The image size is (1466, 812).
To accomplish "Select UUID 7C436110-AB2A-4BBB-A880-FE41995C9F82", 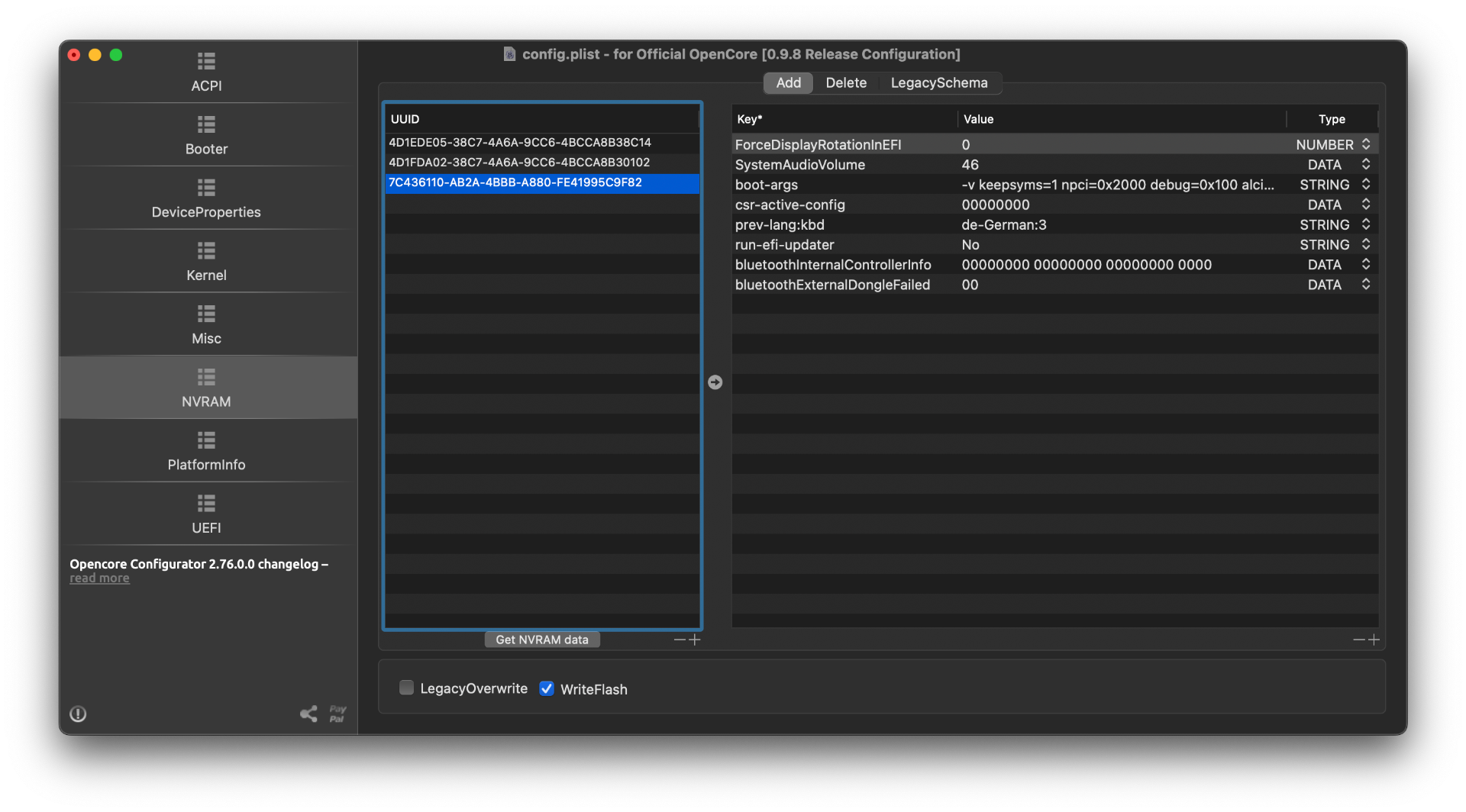I will [x=542, y=182].
